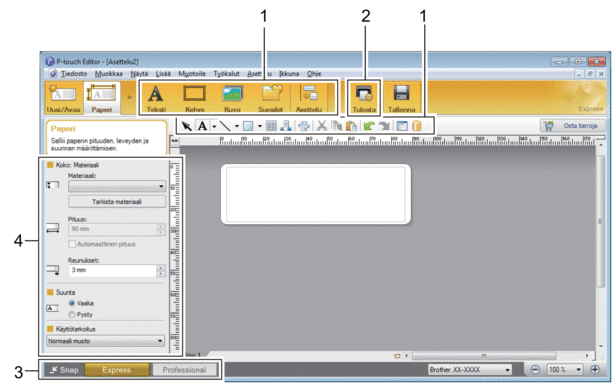The width and height of the screenshot is (616, 388).
Task: Open the Suosikit favorites folder icon
Action: coord(272,93)
